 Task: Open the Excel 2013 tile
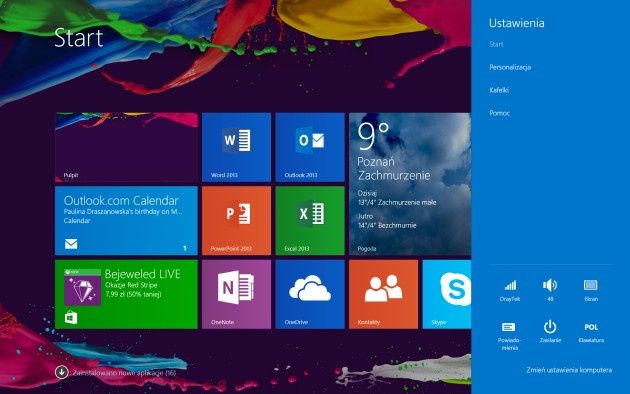click(x=310, y=220)
